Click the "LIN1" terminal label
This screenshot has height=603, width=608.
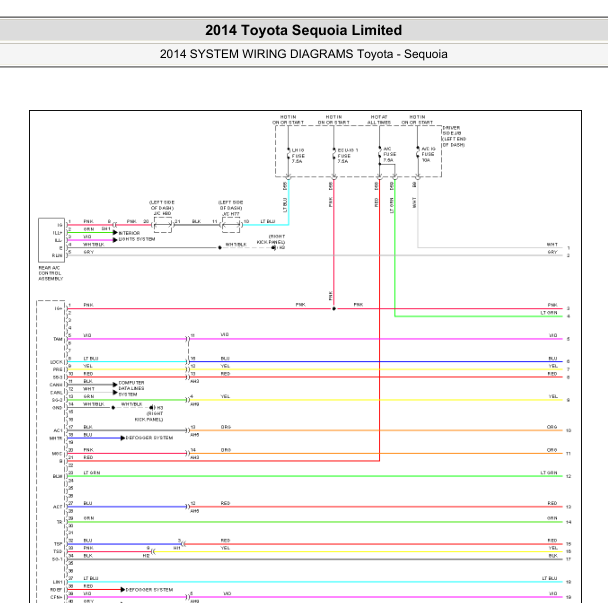(x=57, y=582)
